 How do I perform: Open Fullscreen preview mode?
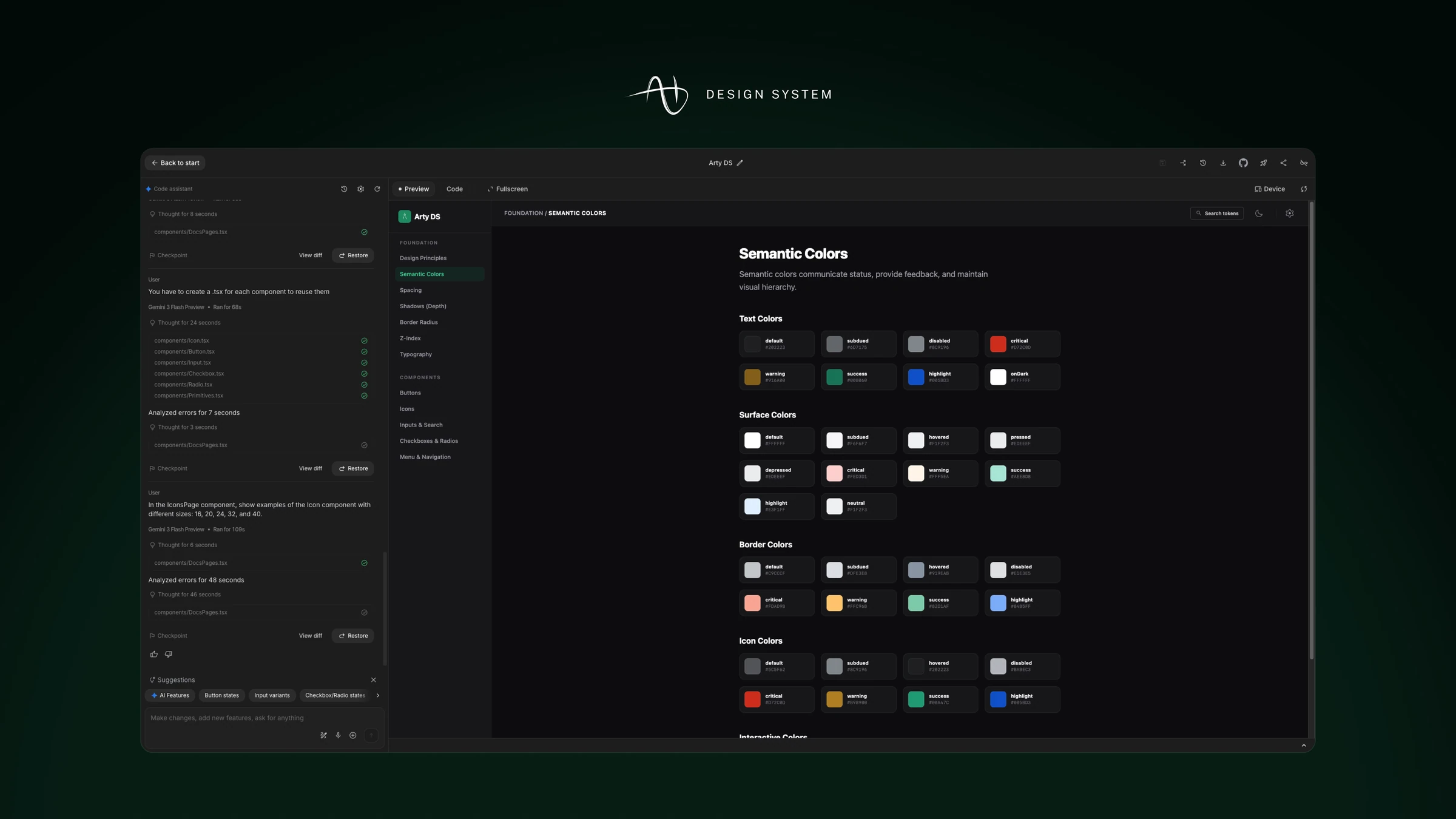pos(508,189)
